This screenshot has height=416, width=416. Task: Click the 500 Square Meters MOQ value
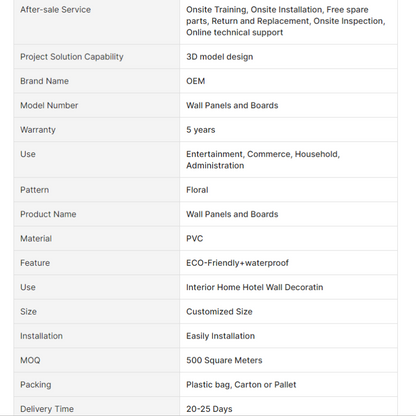click(224, 360)
